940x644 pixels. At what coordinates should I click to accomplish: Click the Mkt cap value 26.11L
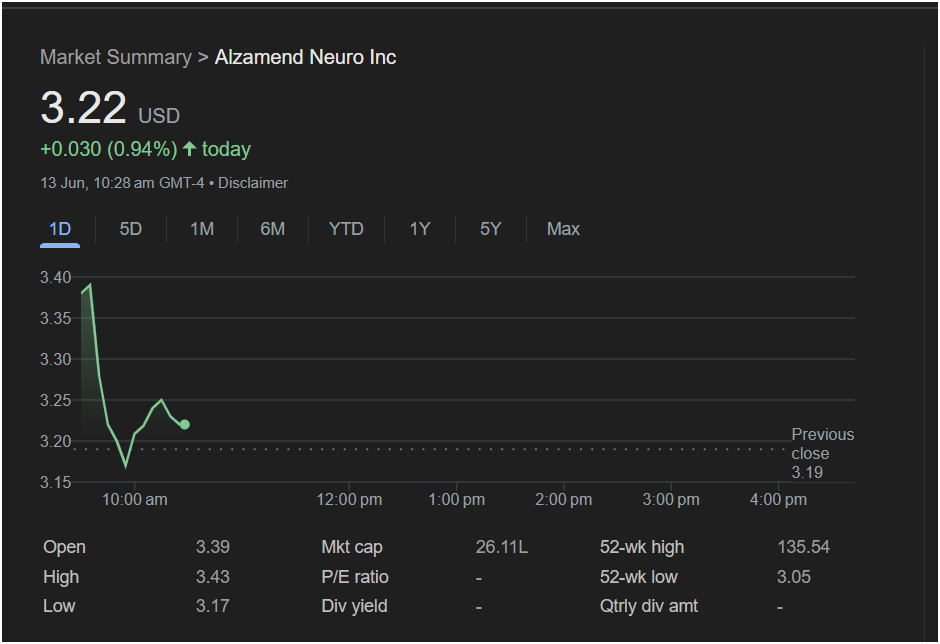[x=502, y=547]
